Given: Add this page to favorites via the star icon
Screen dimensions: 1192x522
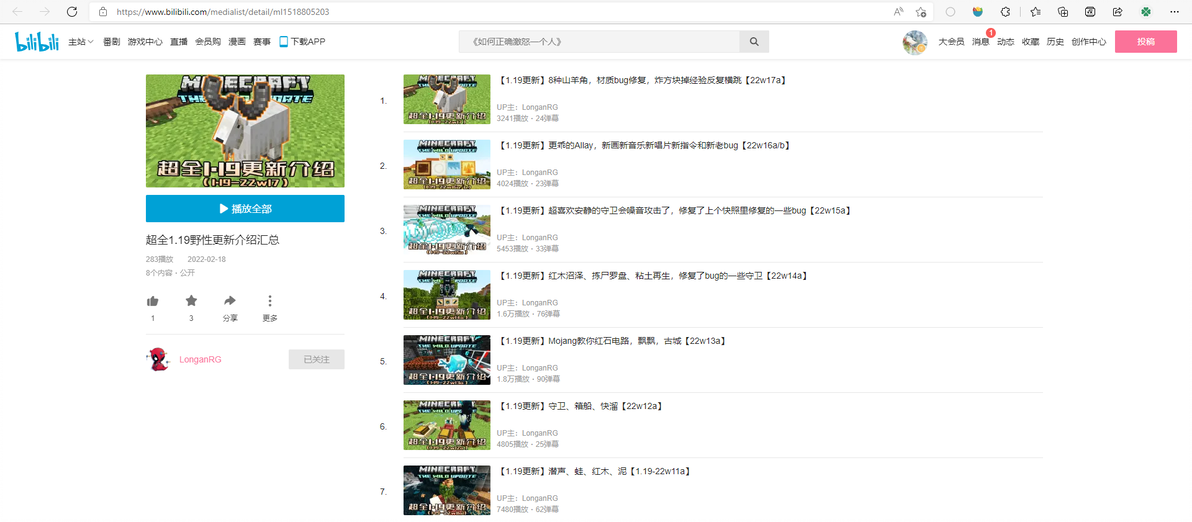Looking at the screenshot, I should tap(921, 12).
